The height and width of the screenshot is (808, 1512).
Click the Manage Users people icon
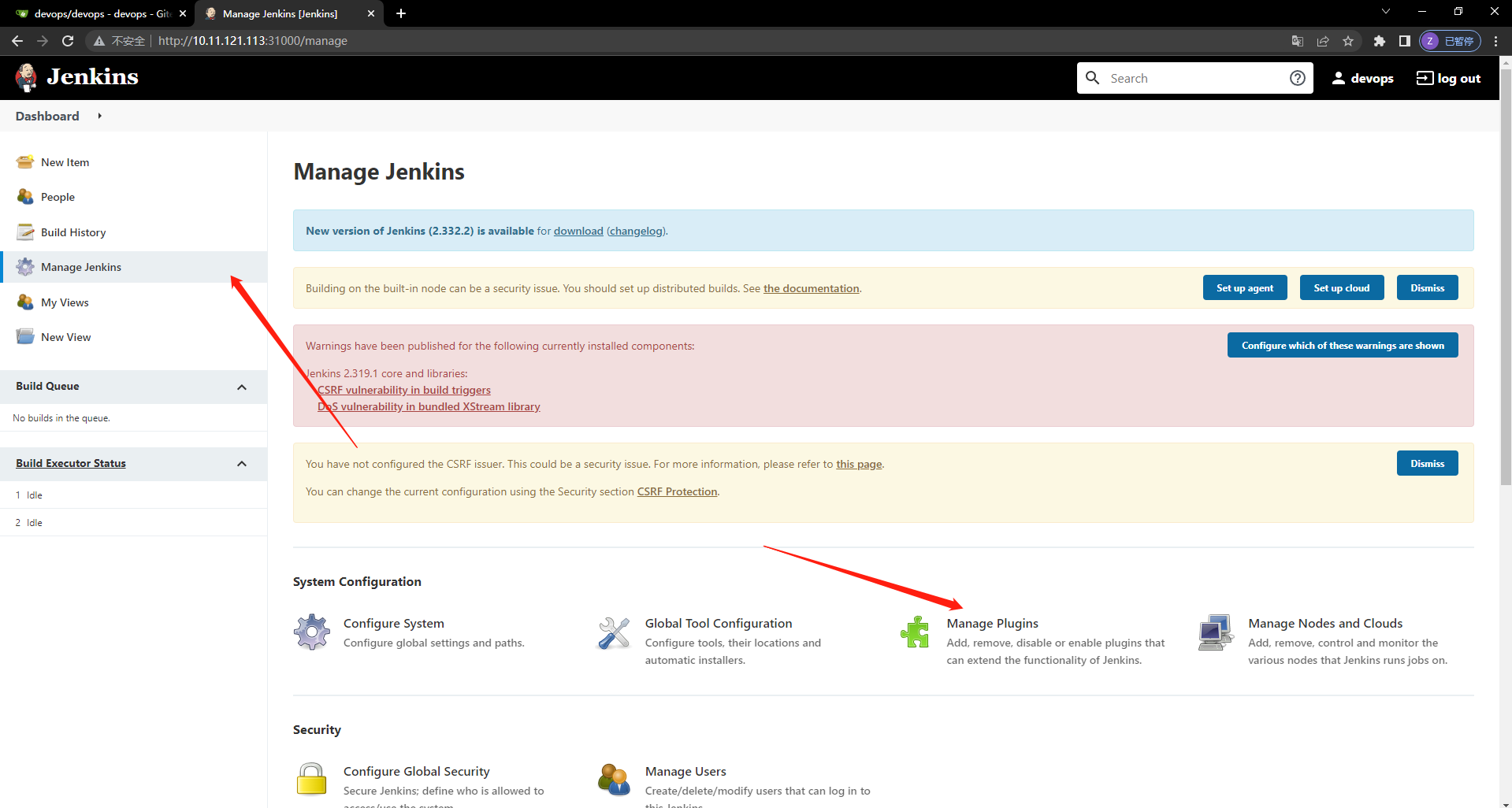(x=614, y=780)
